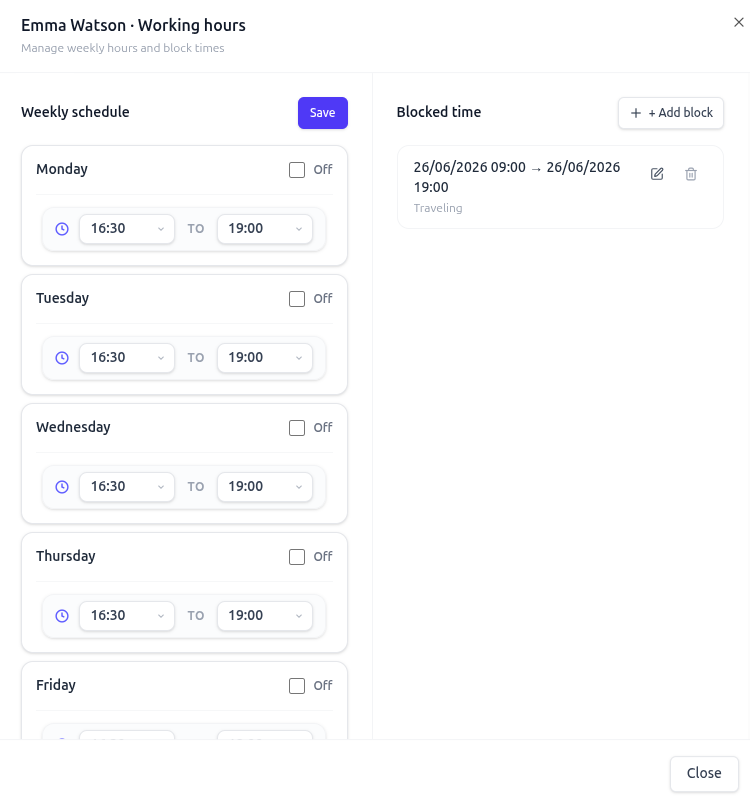
Task: Select Thursday start time dropdown
Action: (x=127, y=616)
